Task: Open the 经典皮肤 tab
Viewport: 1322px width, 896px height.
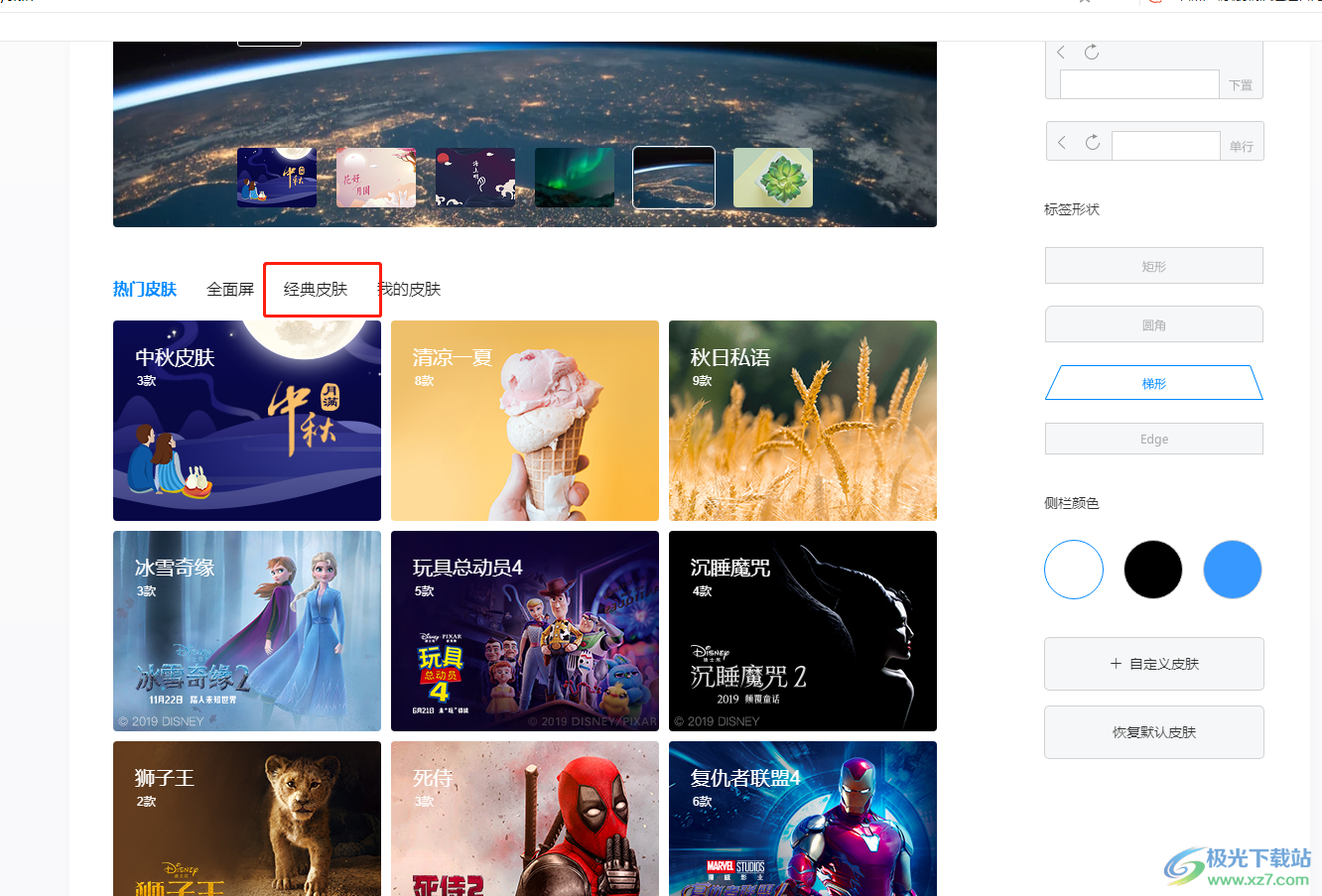Action: coord(316,289)
